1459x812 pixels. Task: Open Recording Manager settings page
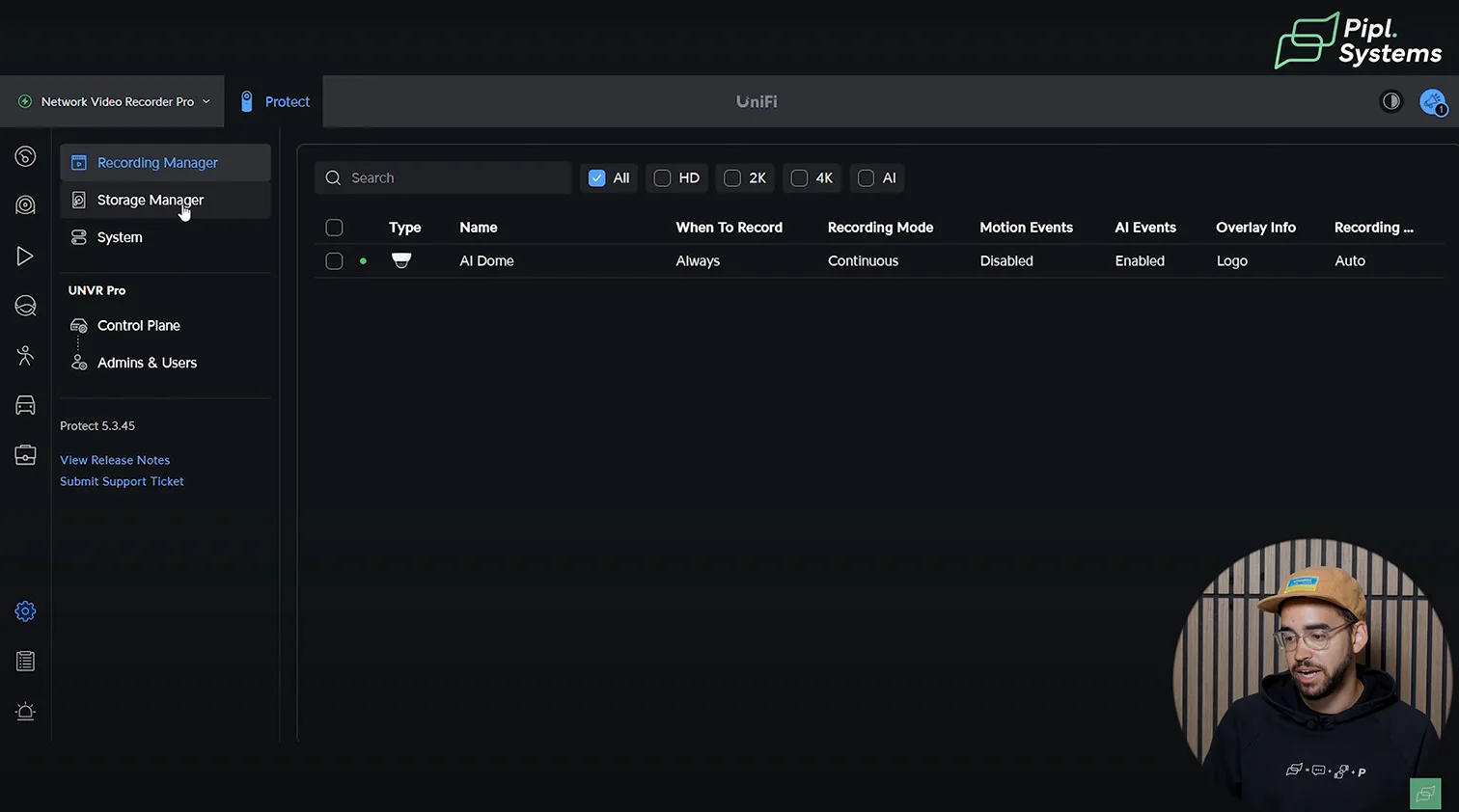click(x=165, y=163)
